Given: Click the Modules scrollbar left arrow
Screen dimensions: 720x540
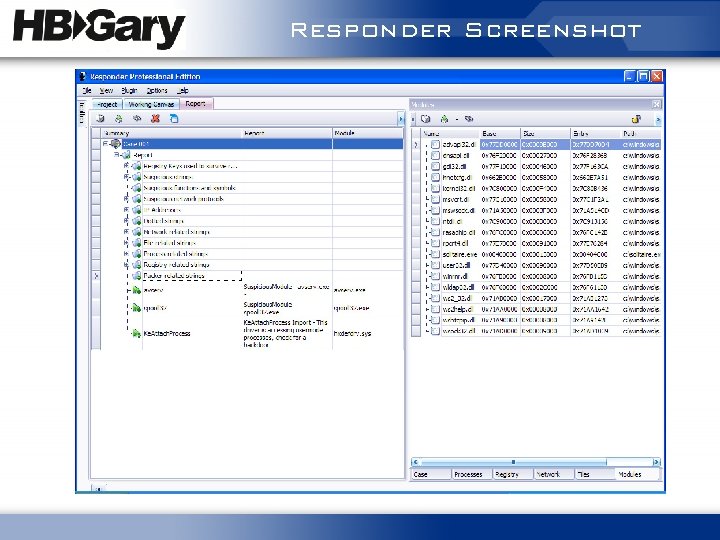Looking at the screenshot, I should (415, 462).
